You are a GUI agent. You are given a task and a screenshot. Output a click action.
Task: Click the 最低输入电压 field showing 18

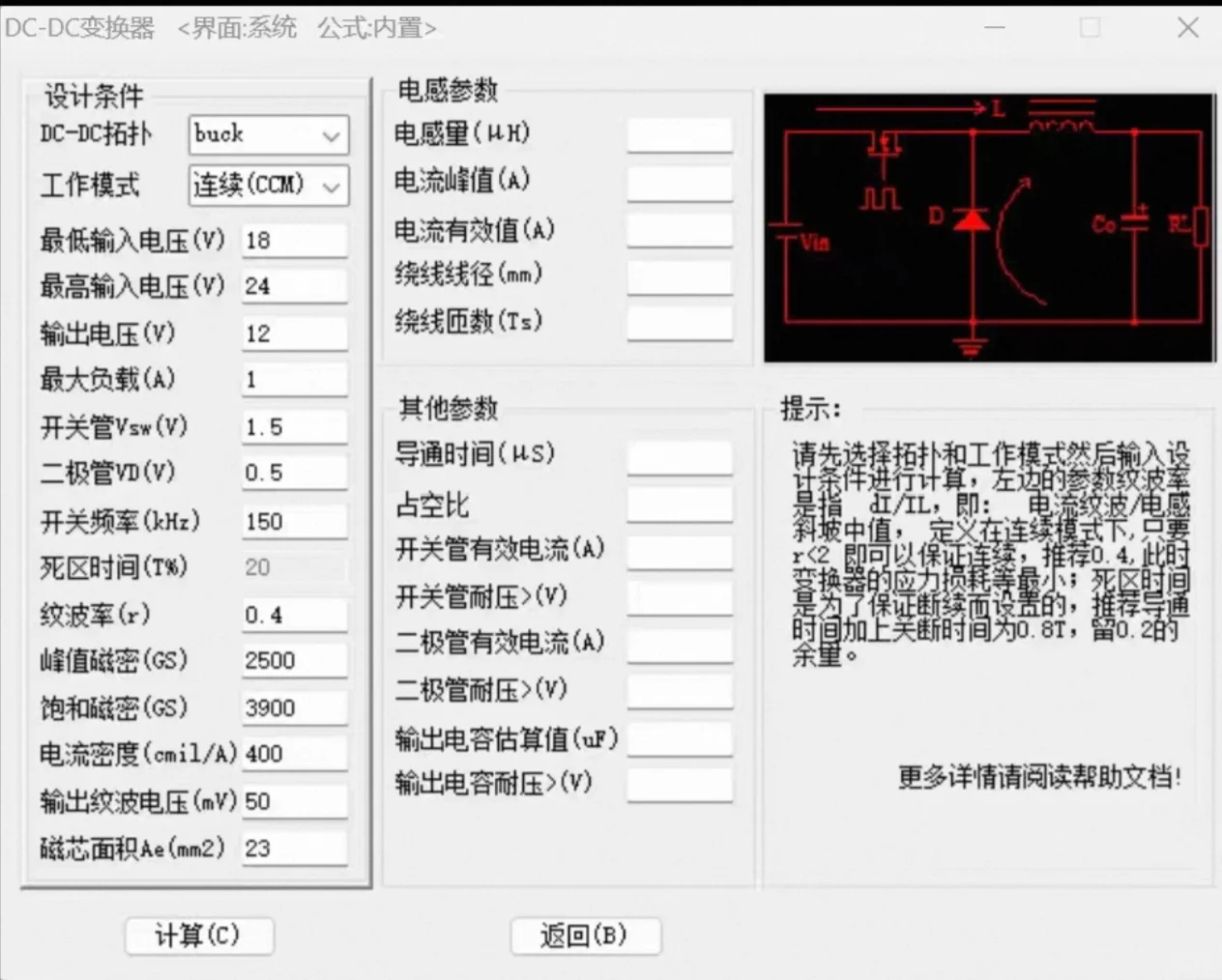[x=294, y=239]
